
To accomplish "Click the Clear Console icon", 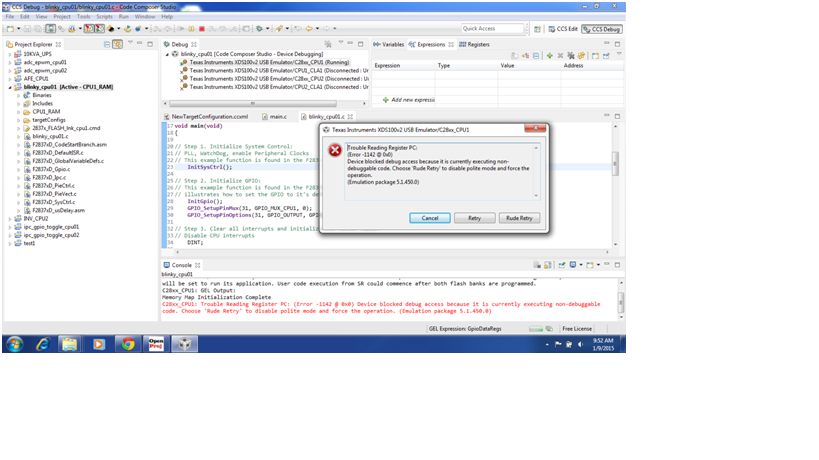I will click(x=537, y=265).
